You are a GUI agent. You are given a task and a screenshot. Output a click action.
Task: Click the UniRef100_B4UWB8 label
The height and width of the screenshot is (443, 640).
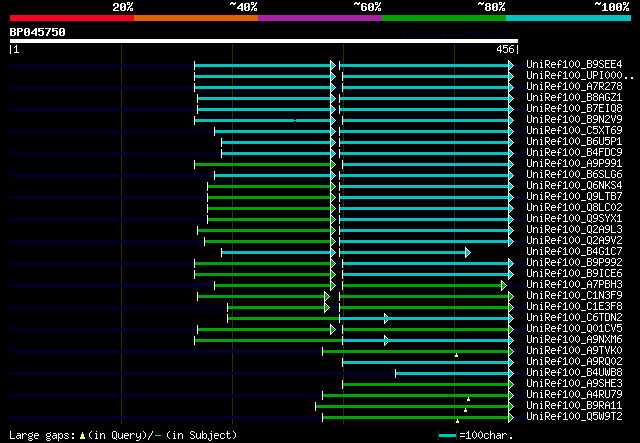coord(574,373)
